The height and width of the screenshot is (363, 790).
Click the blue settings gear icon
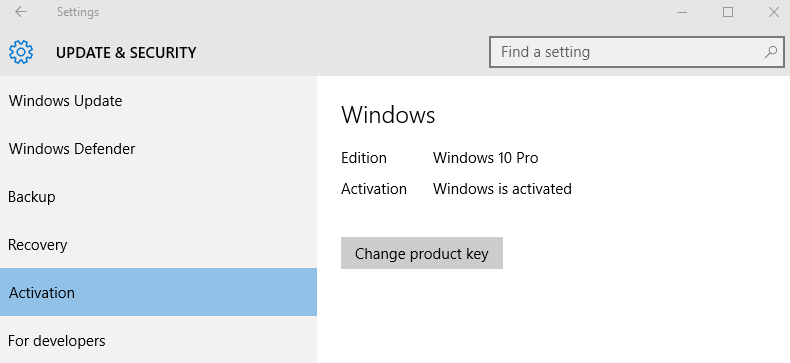tap(21, 52)
